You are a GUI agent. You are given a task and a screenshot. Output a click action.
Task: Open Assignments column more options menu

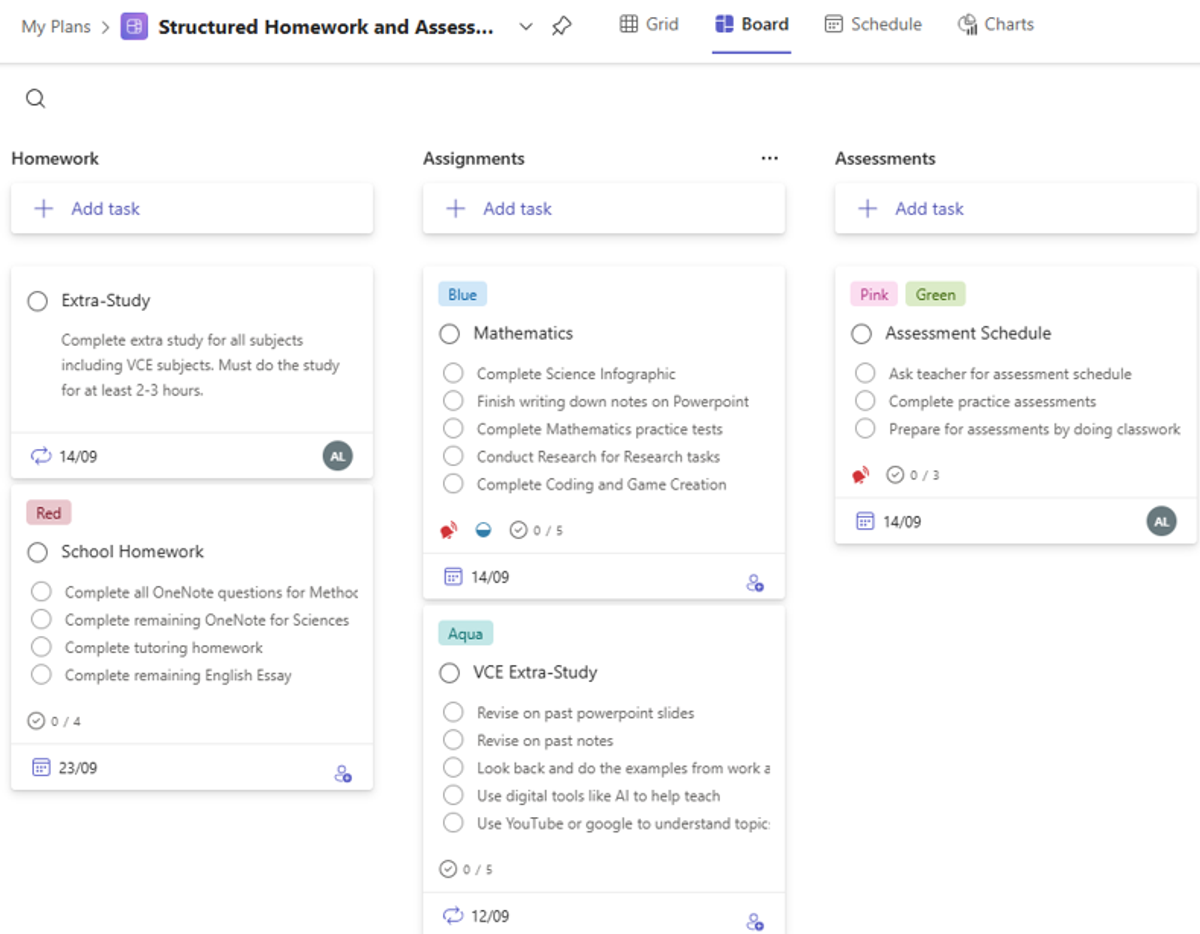[769, 158]
